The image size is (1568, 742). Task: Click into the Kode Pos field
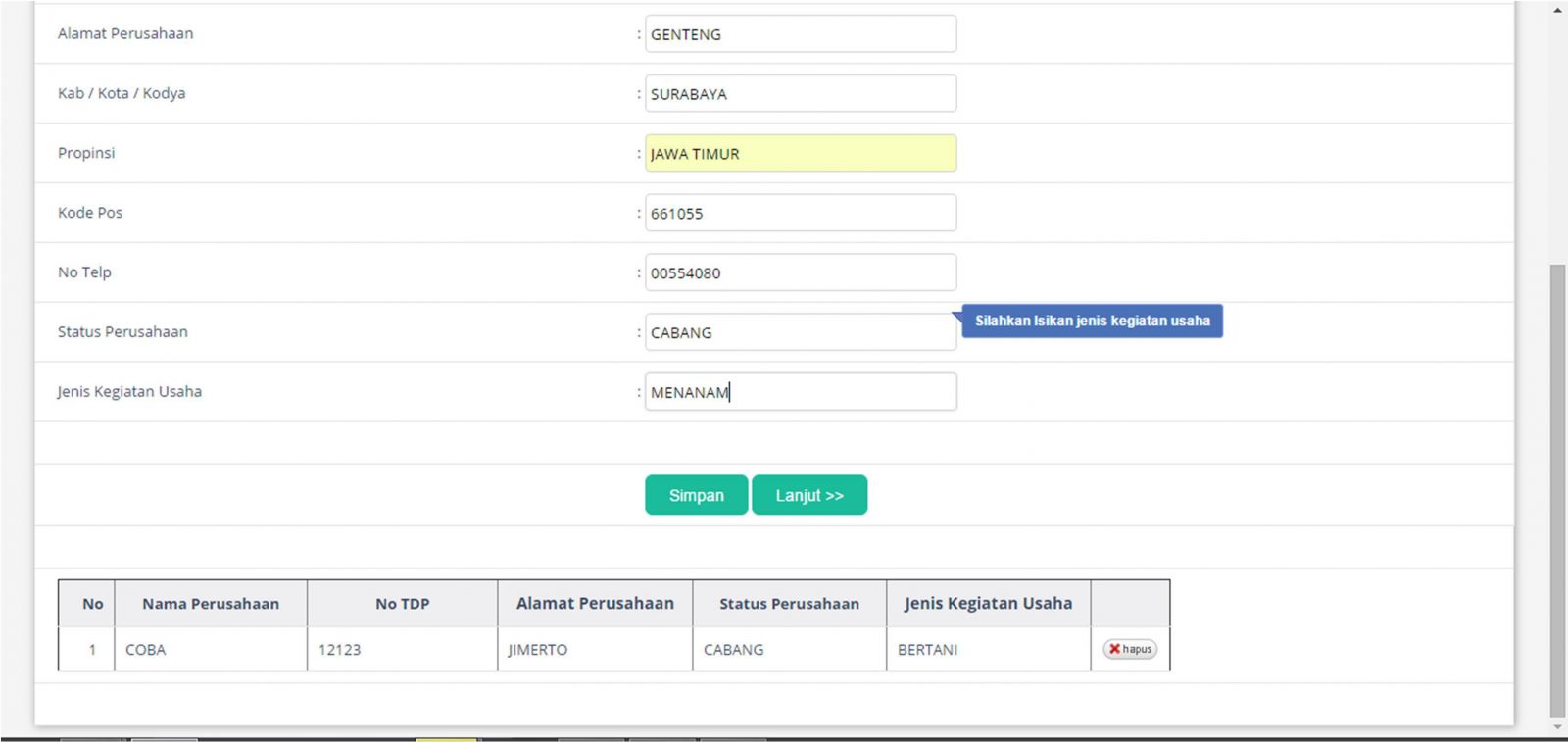[x=800, y=214]
